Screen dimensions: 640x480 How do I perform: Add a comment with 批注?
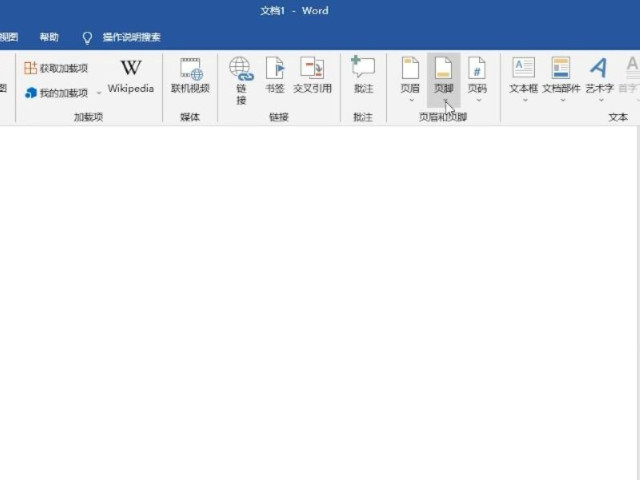pyautogui.click(x=362, y=76)
